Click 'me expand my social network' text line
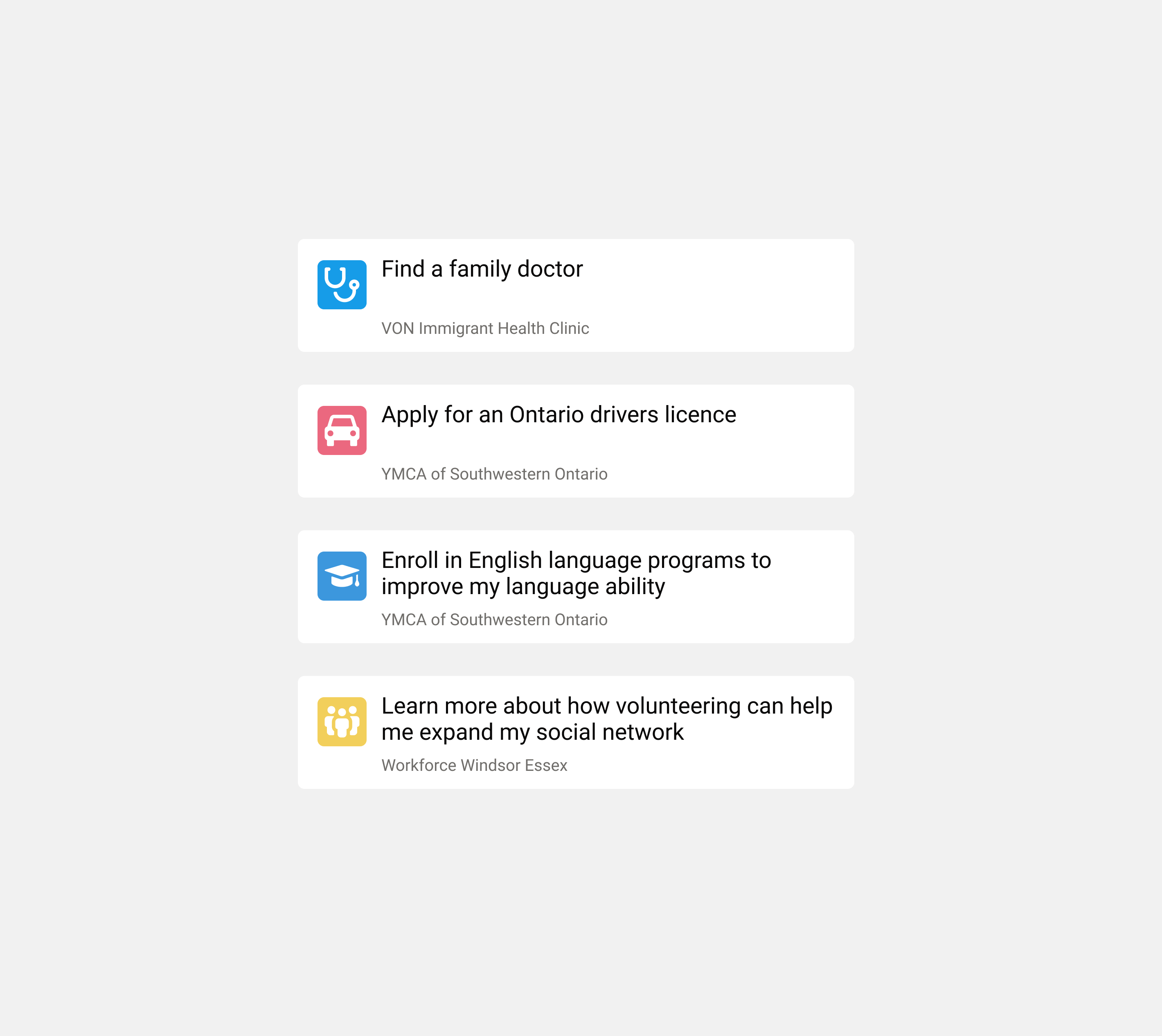Screen dimensions: 1162x1036 pos(532,732)
